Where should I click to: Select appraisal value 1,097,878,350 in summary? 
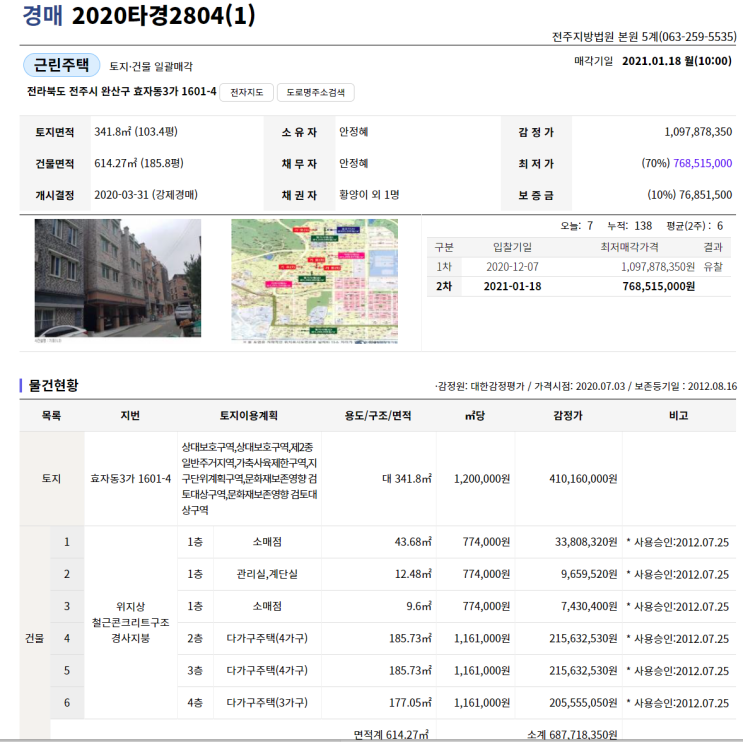coord(698,132)
